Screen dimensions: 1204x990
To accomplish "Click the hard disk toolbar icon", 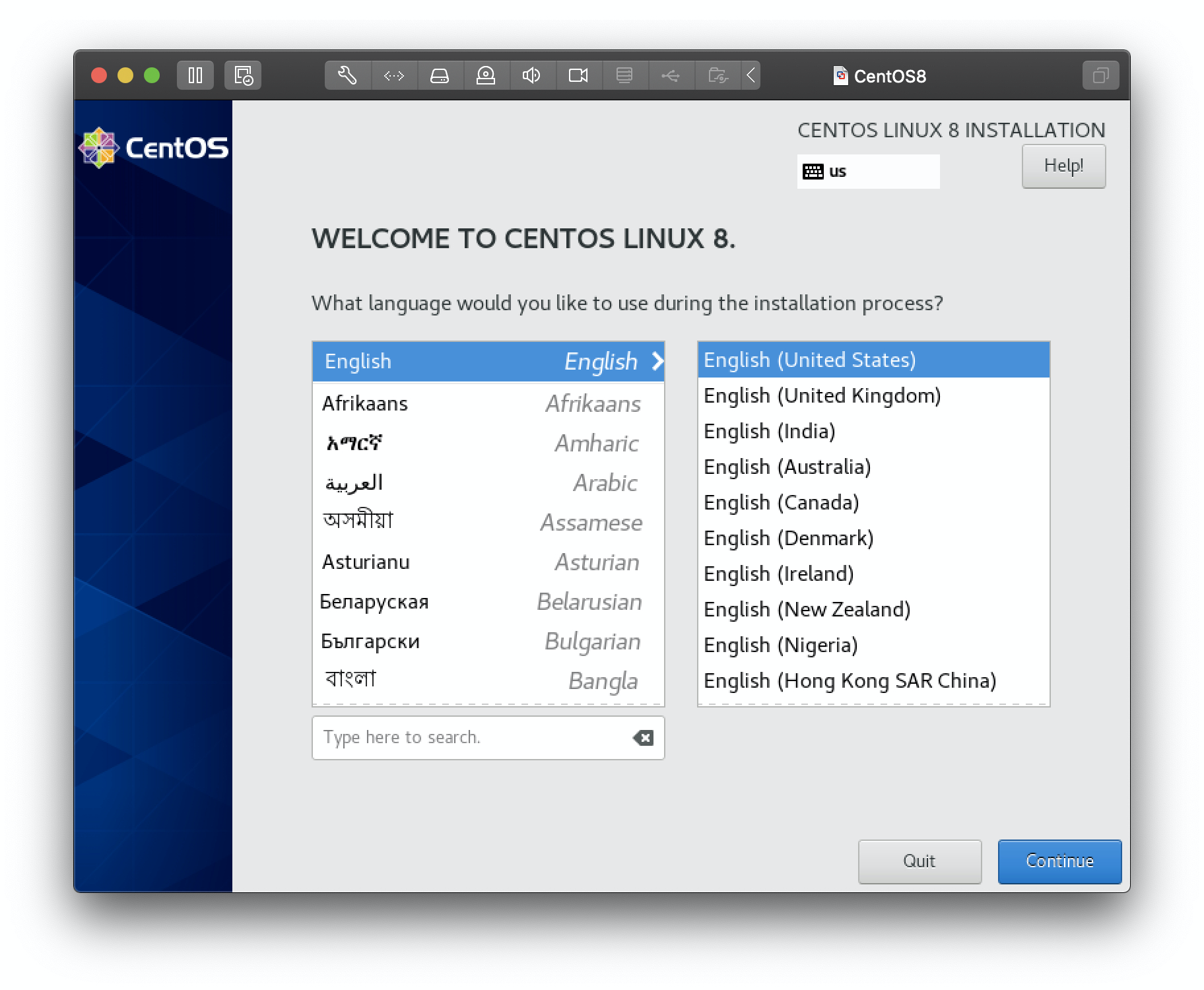I will click(x=440, y=75).
